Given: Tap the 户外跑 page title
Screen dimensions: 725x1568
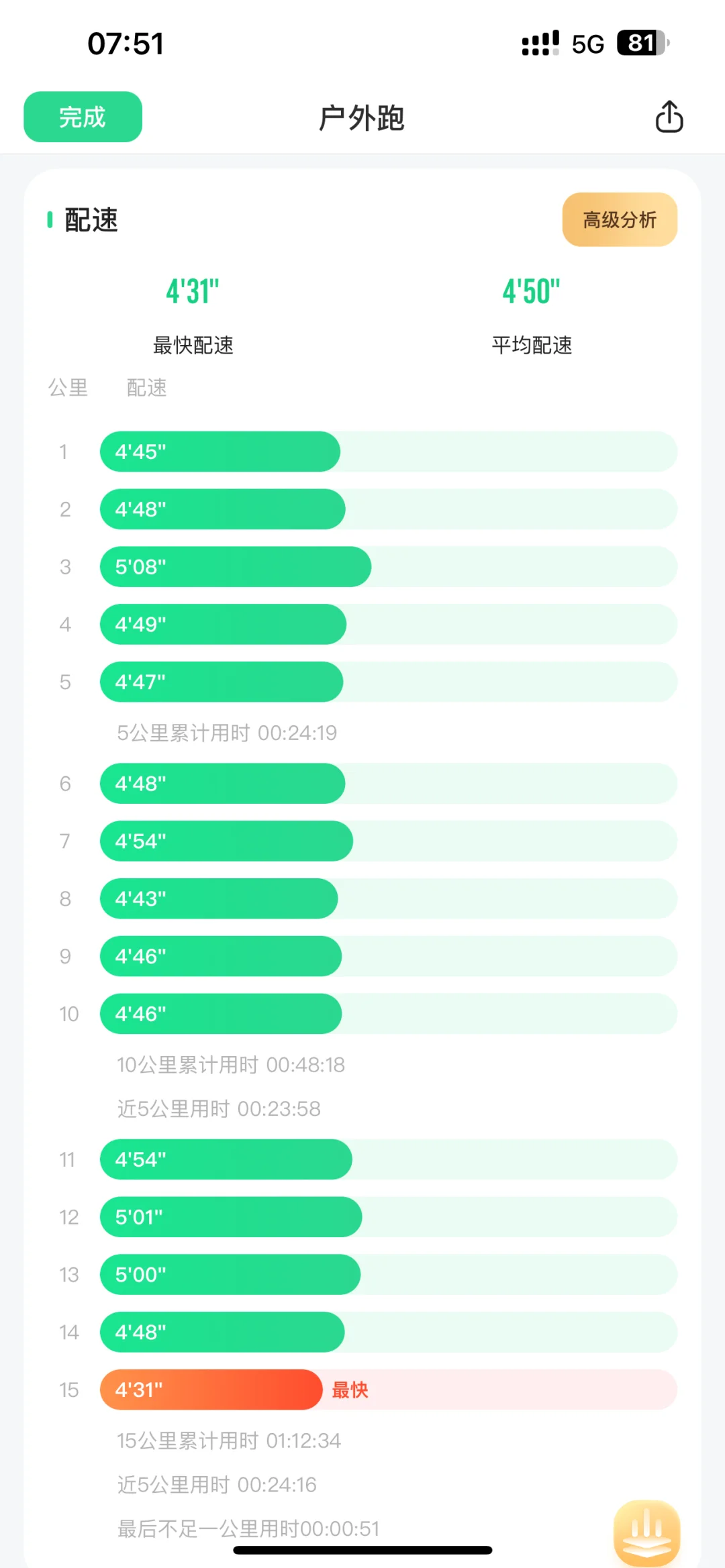Looking at the screenshot, I should (x=362, y=118).
